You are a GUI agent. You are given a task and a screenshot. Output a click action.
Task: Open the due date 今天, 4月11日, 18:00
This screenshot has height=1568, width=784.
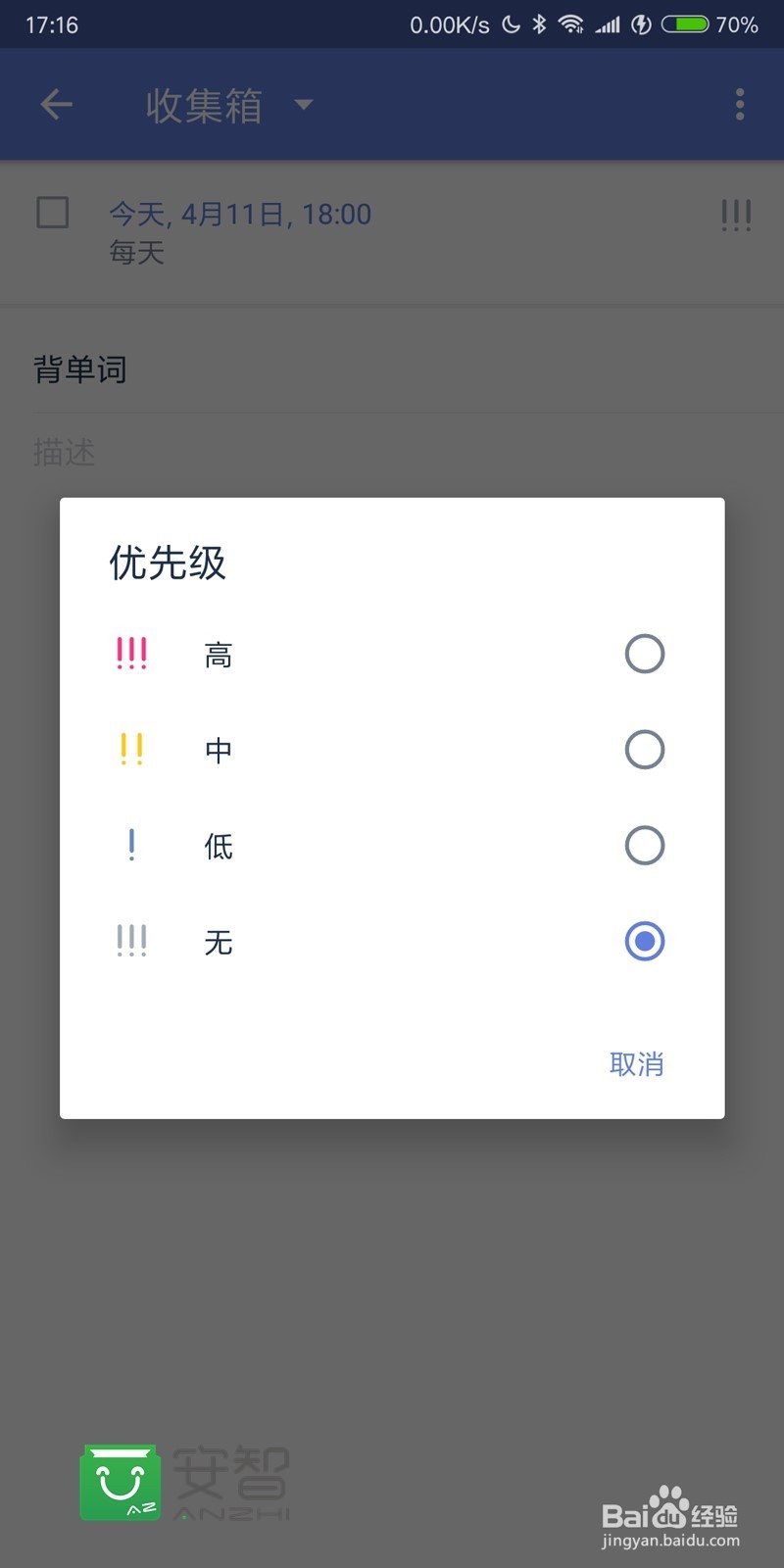click(x=240, y=214)
